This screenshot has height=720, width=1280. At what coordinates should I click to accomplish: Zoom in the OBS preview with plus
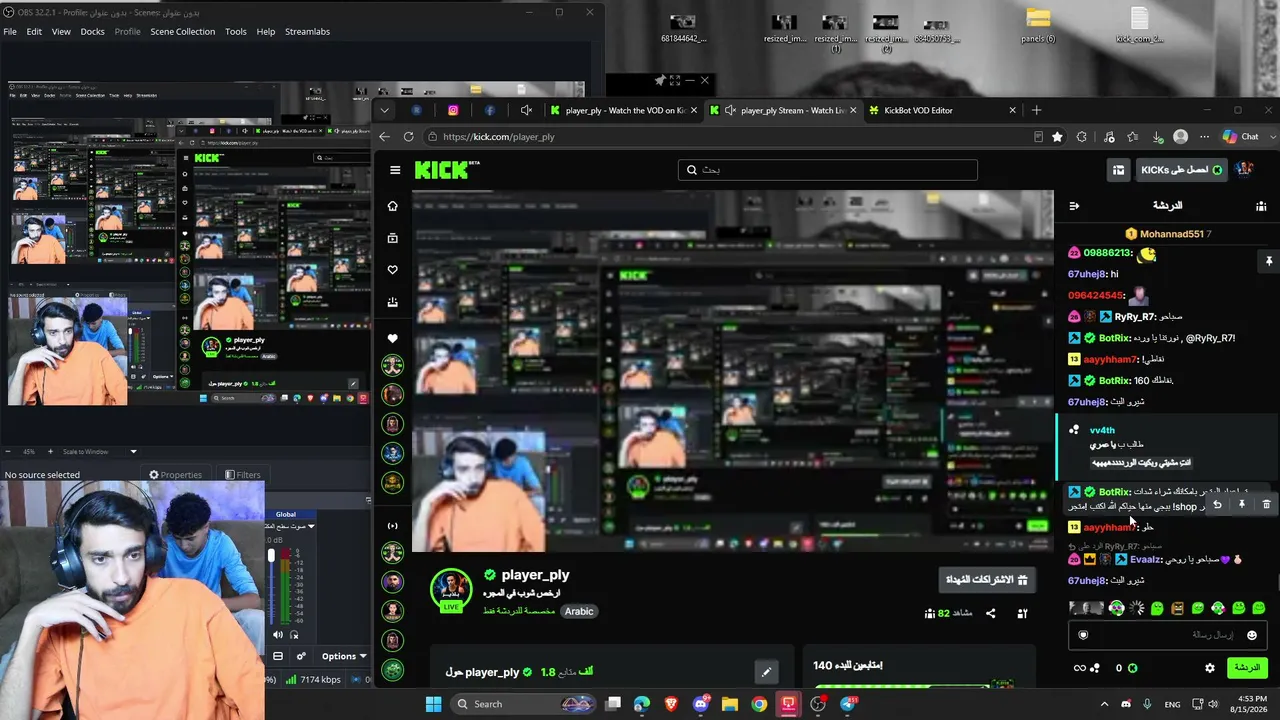(52, 452)
